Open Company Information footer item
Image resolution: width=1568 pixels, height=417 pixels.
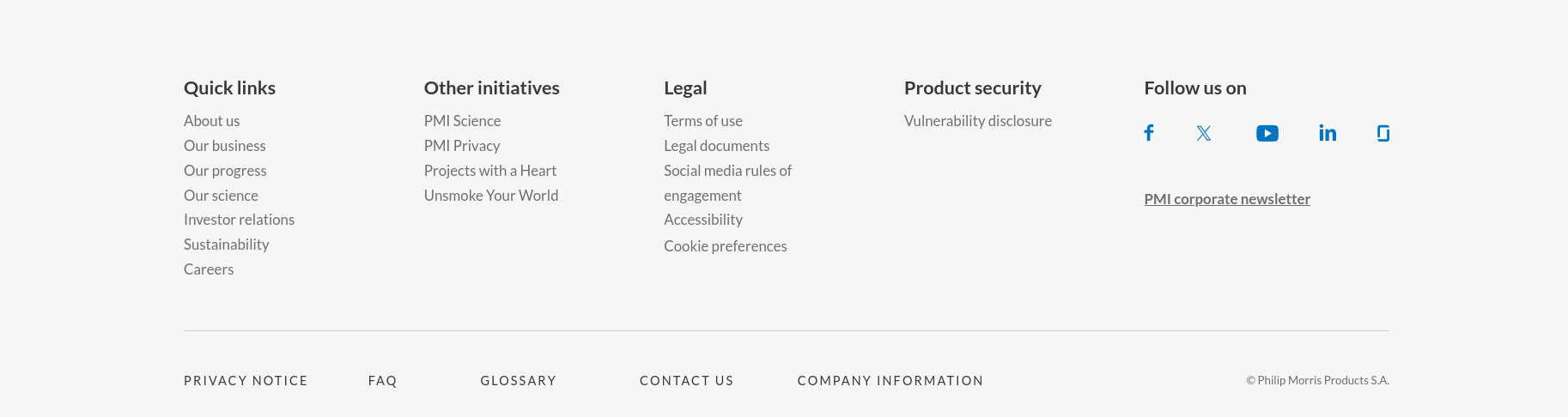pos(890,381)
